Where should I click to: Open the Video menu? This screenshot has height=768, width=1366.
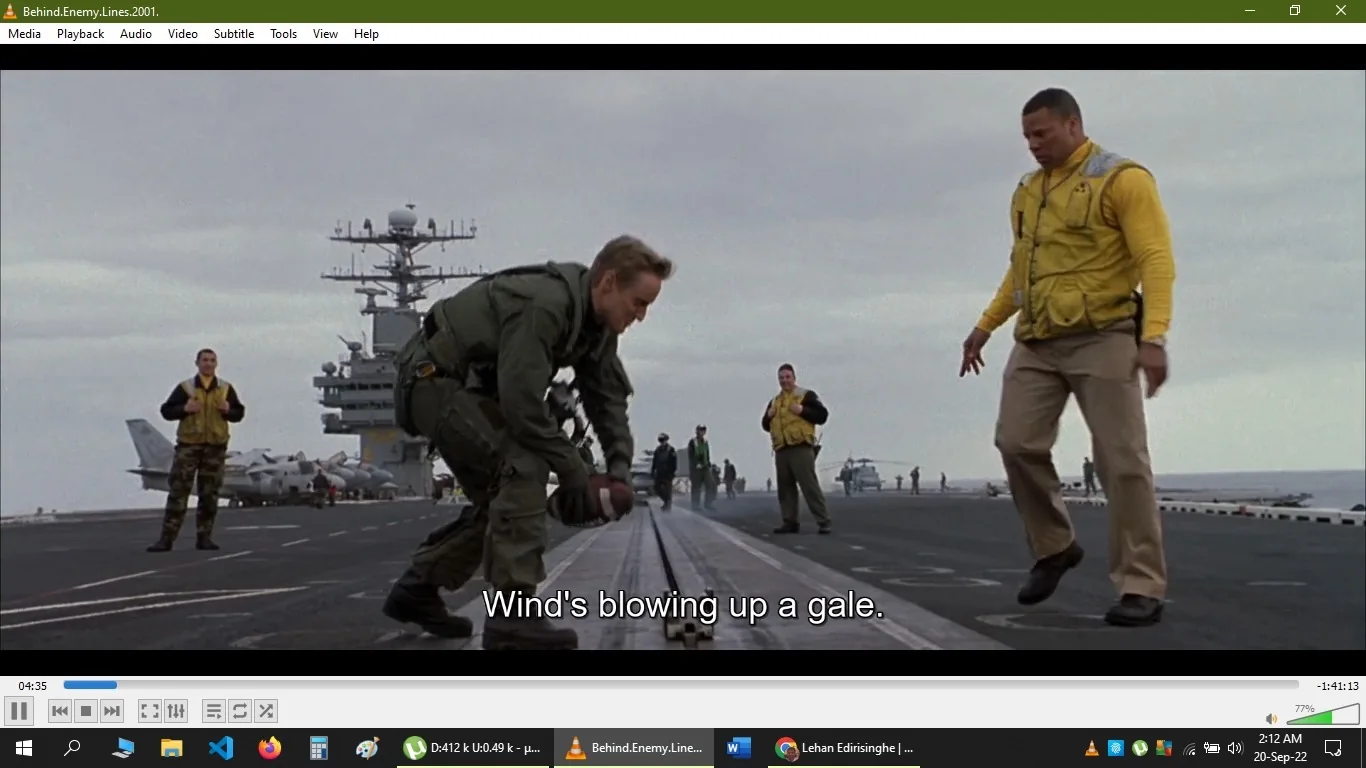tap(183, 33)
